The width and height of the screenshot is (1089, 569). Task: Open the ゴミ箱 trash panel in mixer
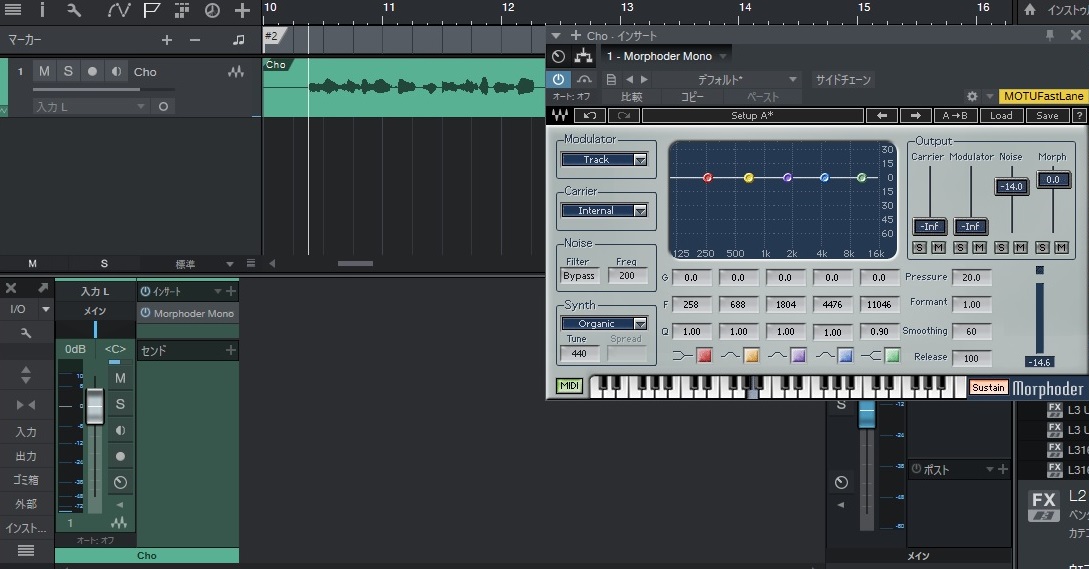coord(26,479)
